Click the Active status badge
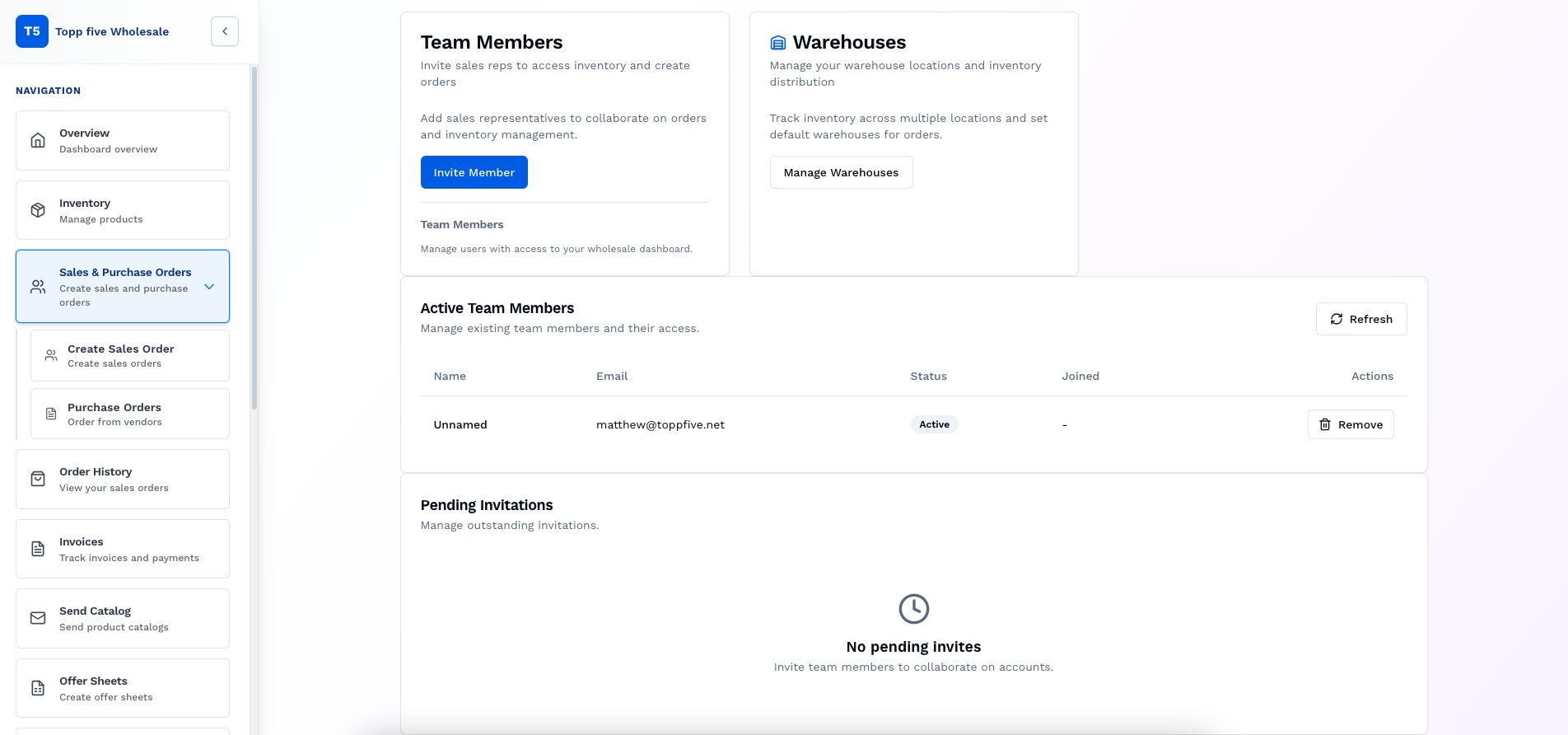The width and height of the screenshot is (1568, 735). click(x=934, y=424)
